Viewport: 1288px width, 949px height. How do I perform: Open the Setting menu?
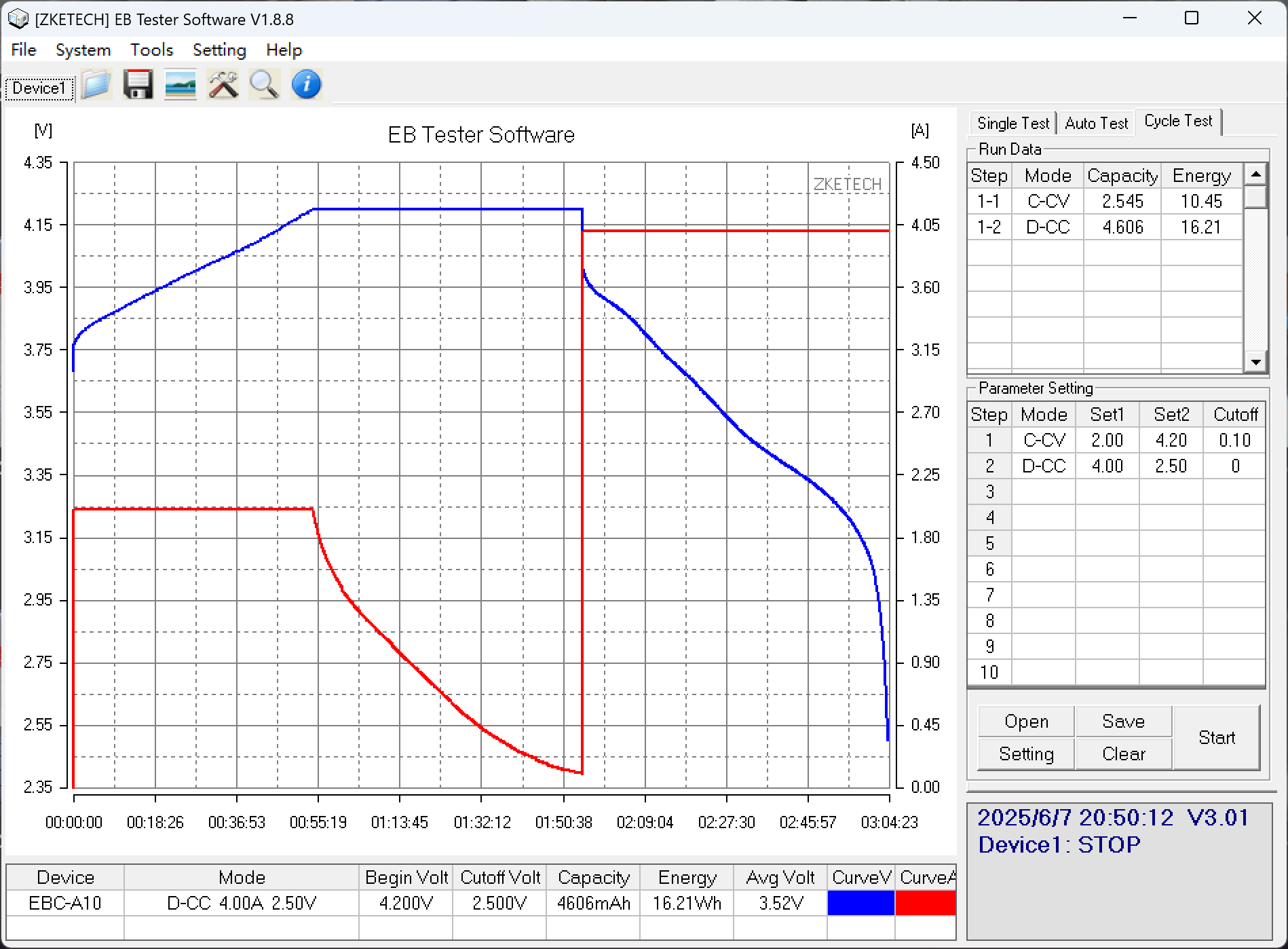[219, 50]
